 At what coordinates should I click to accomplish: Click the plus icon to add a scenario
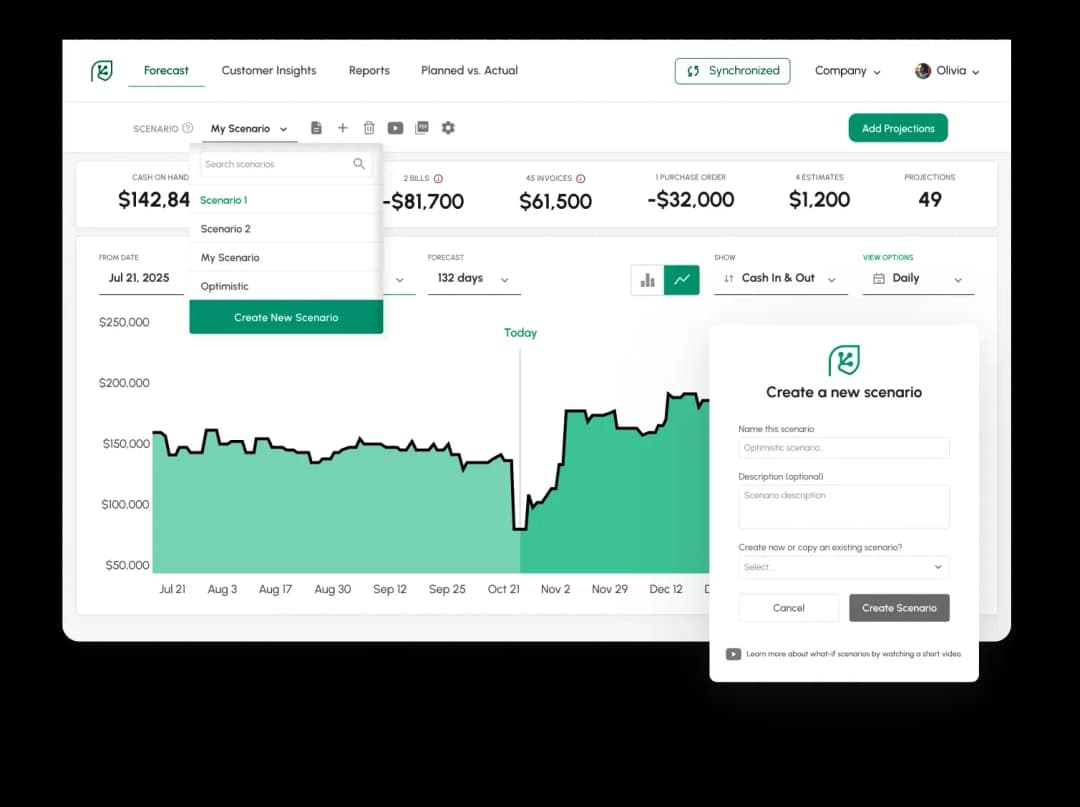[342, 127]
